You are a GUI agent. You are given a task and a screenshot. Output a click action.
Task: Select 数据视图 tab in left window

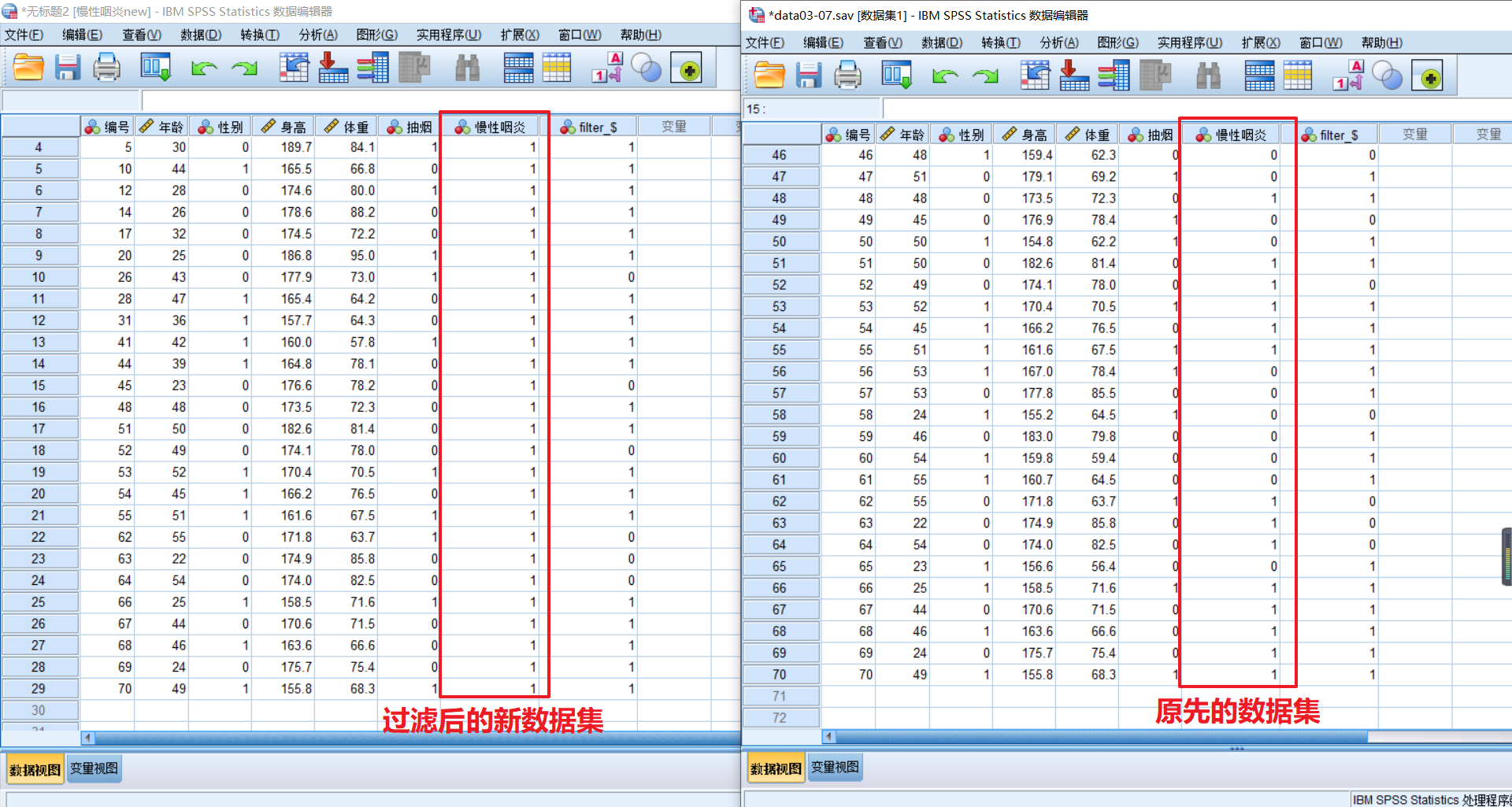point(35,769)
